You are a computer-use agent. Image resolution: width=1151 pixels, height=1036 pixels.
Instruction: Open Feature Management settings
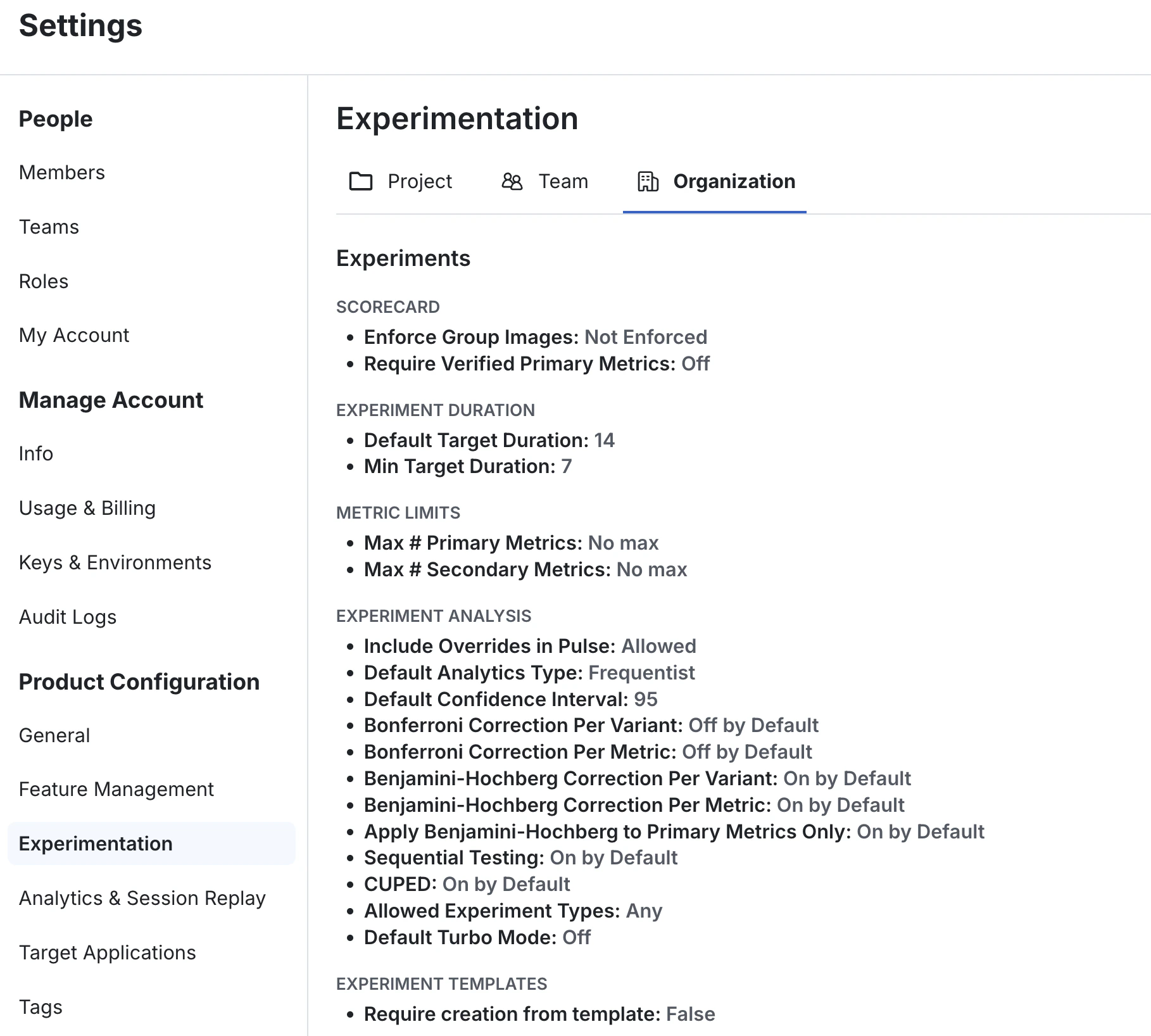(x=116, y=789)
